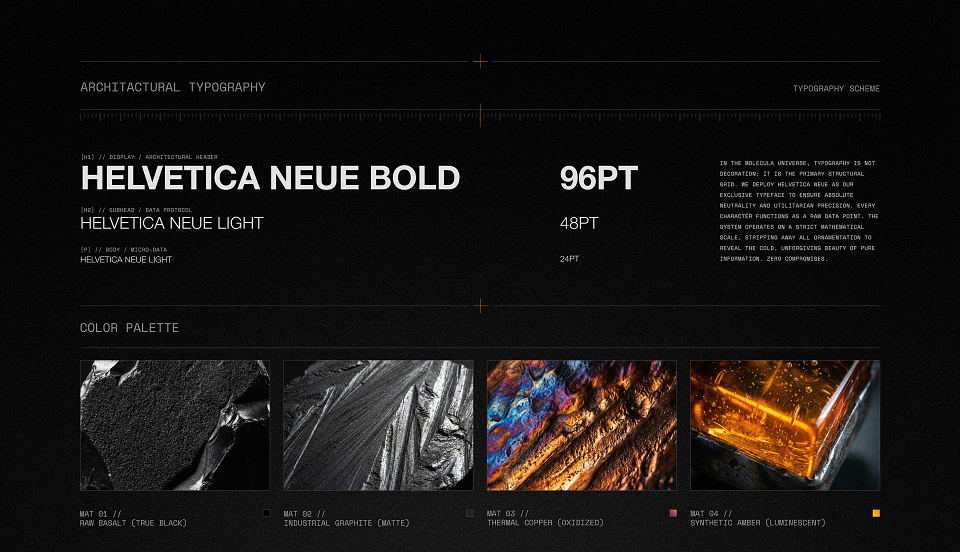Image resolution: width=960 pixels, height=552 pixels.
Task: Click the 'MAT 03 //' label
Action: point(508,514)
